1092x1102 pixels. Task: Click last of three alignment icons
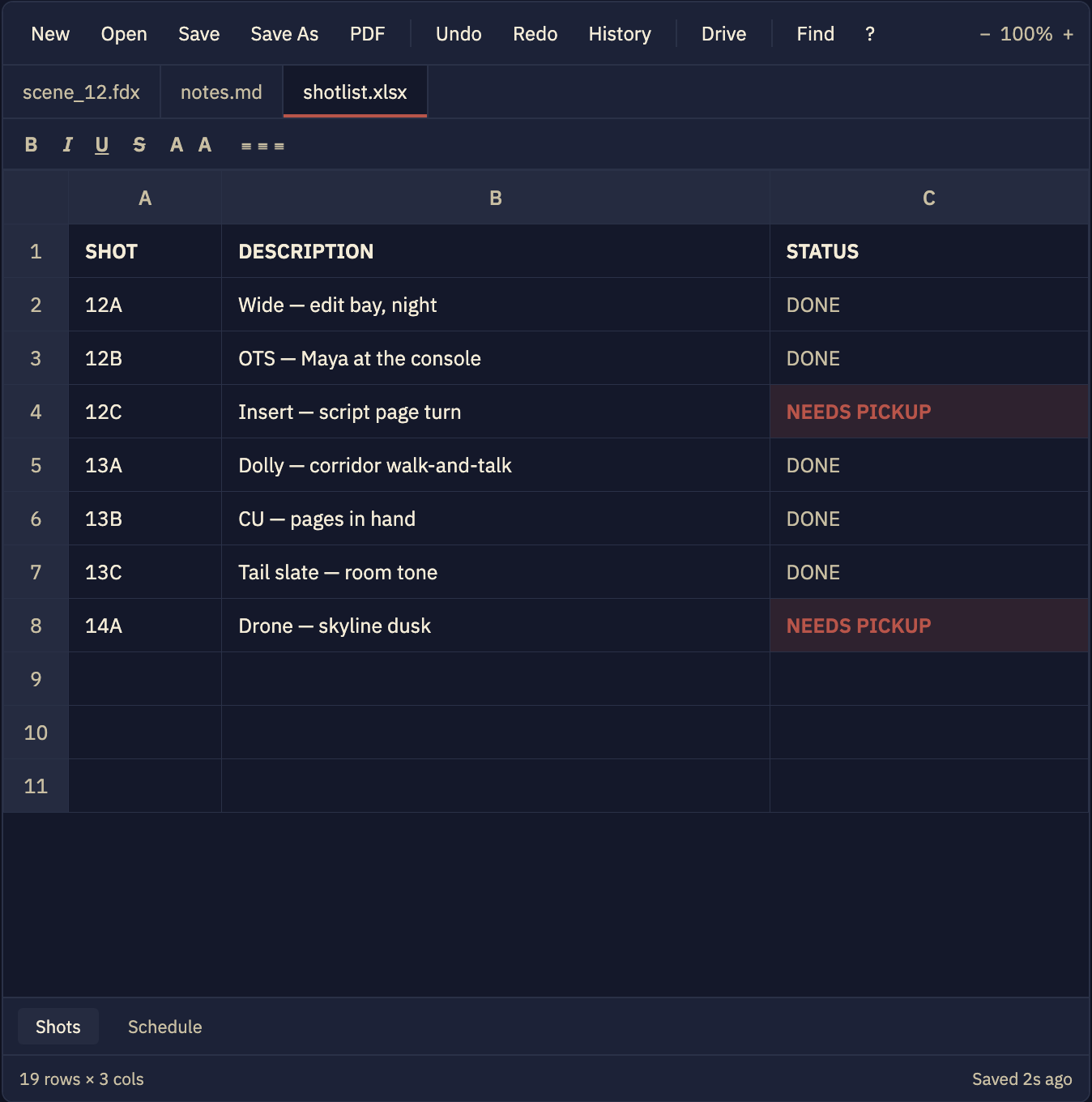click(279, 147)
